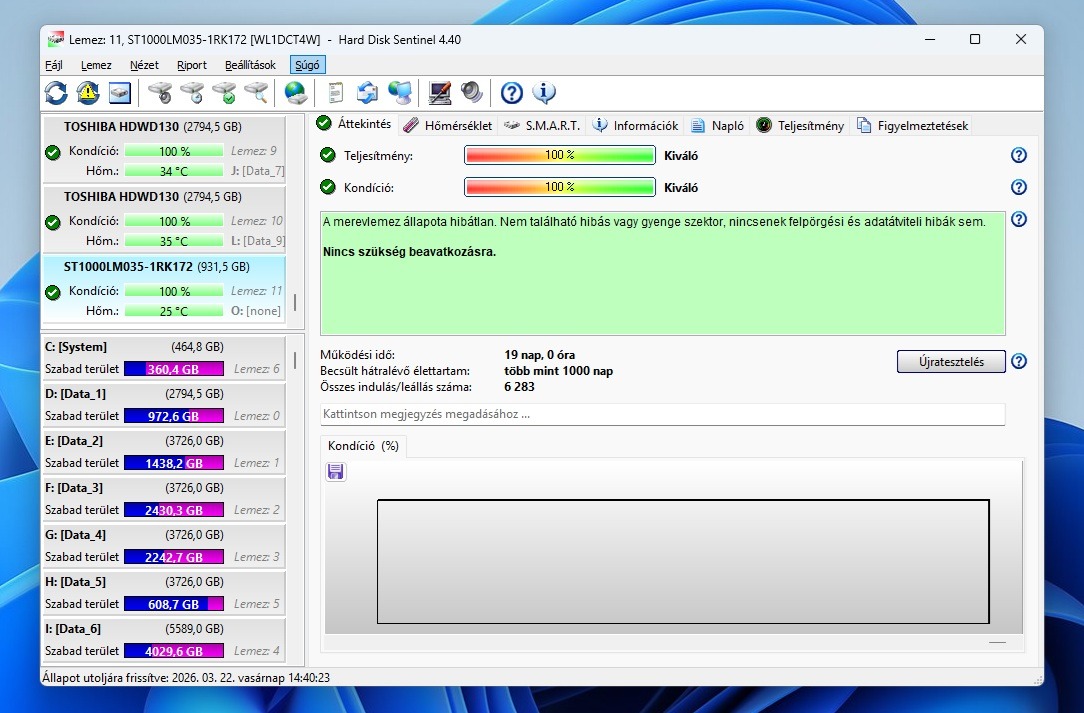Open the Információk tab
1084x713 pixels.
point(635,125)
